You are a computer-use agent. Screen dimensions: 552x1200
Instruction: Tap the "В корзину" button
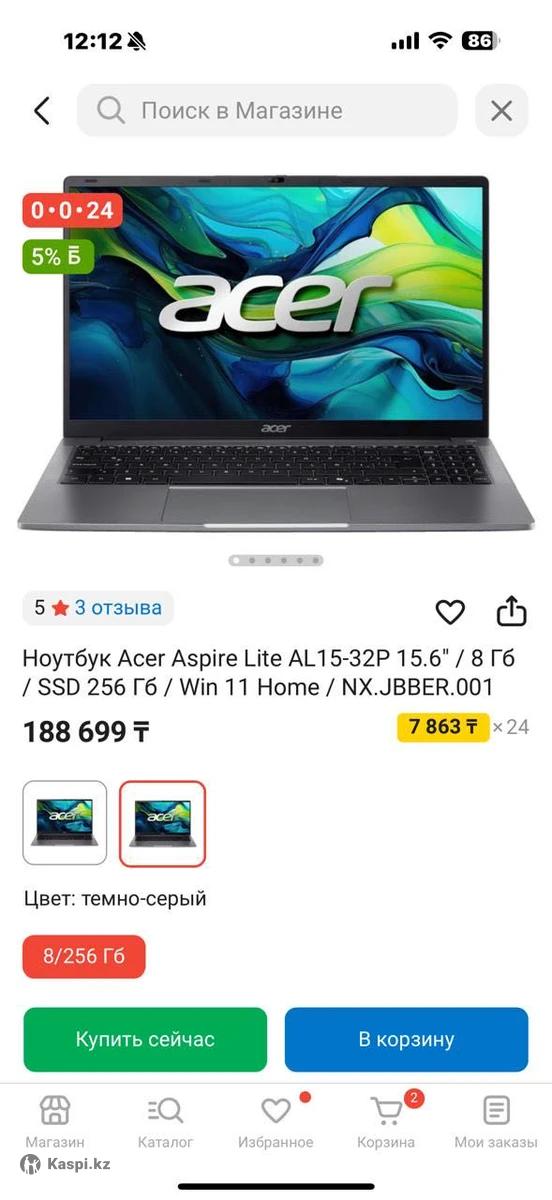(x=406, y=1040)
